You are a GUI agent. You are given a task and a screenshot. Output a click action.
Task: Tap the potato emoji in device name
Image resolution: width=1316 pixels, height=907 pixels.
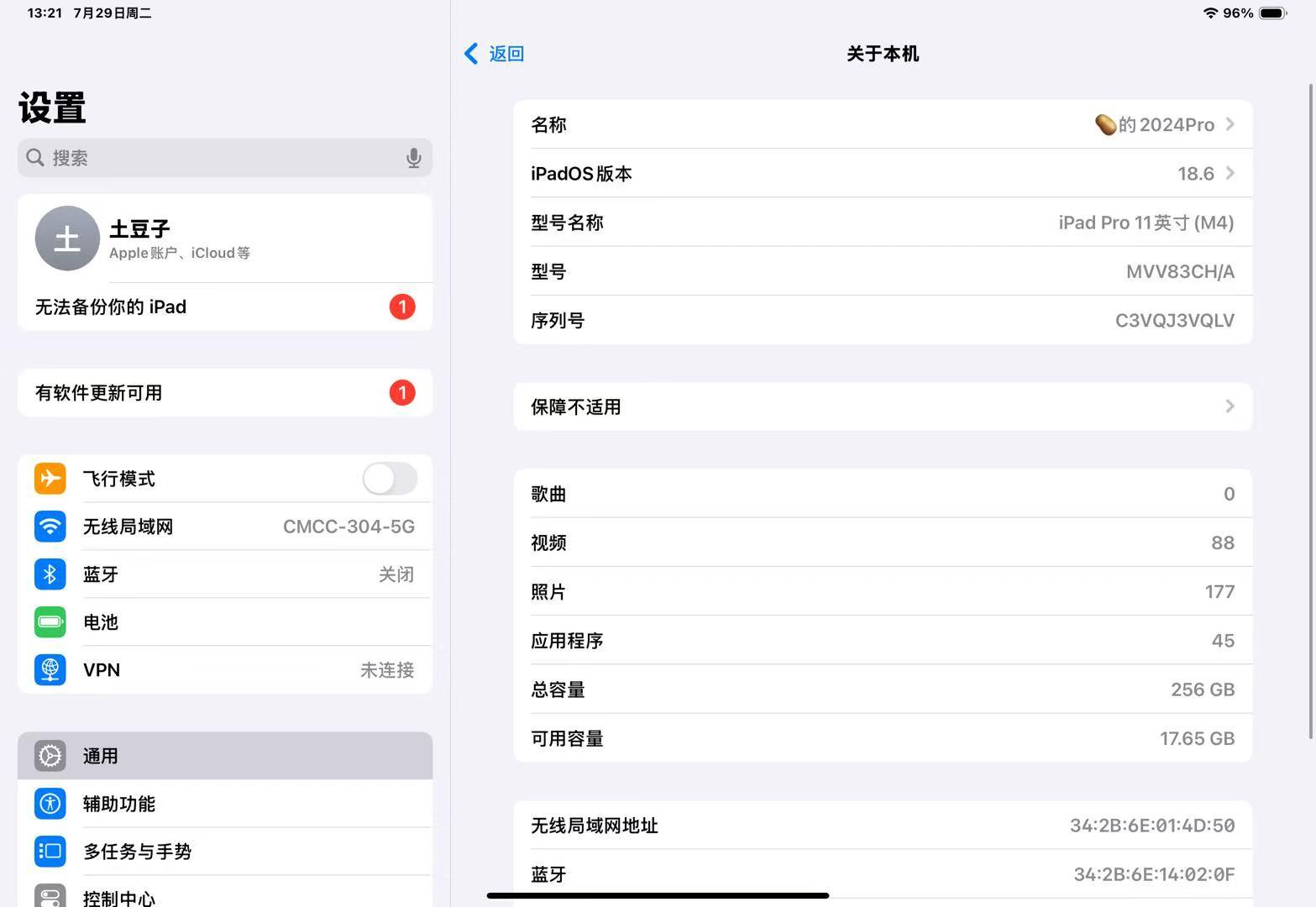click(x=1105, y=124)
